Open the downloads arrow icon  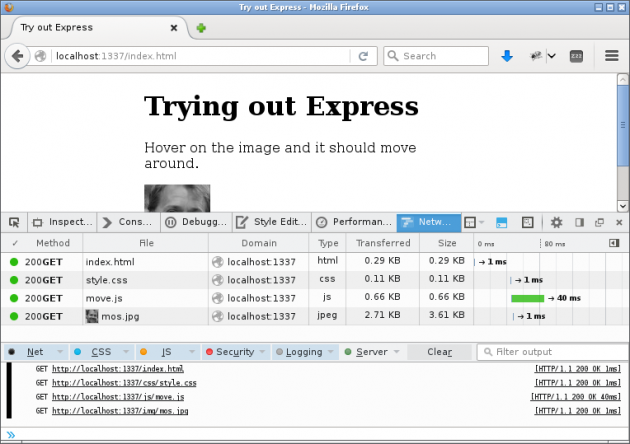pyautogui.click(x=507, y=56)
